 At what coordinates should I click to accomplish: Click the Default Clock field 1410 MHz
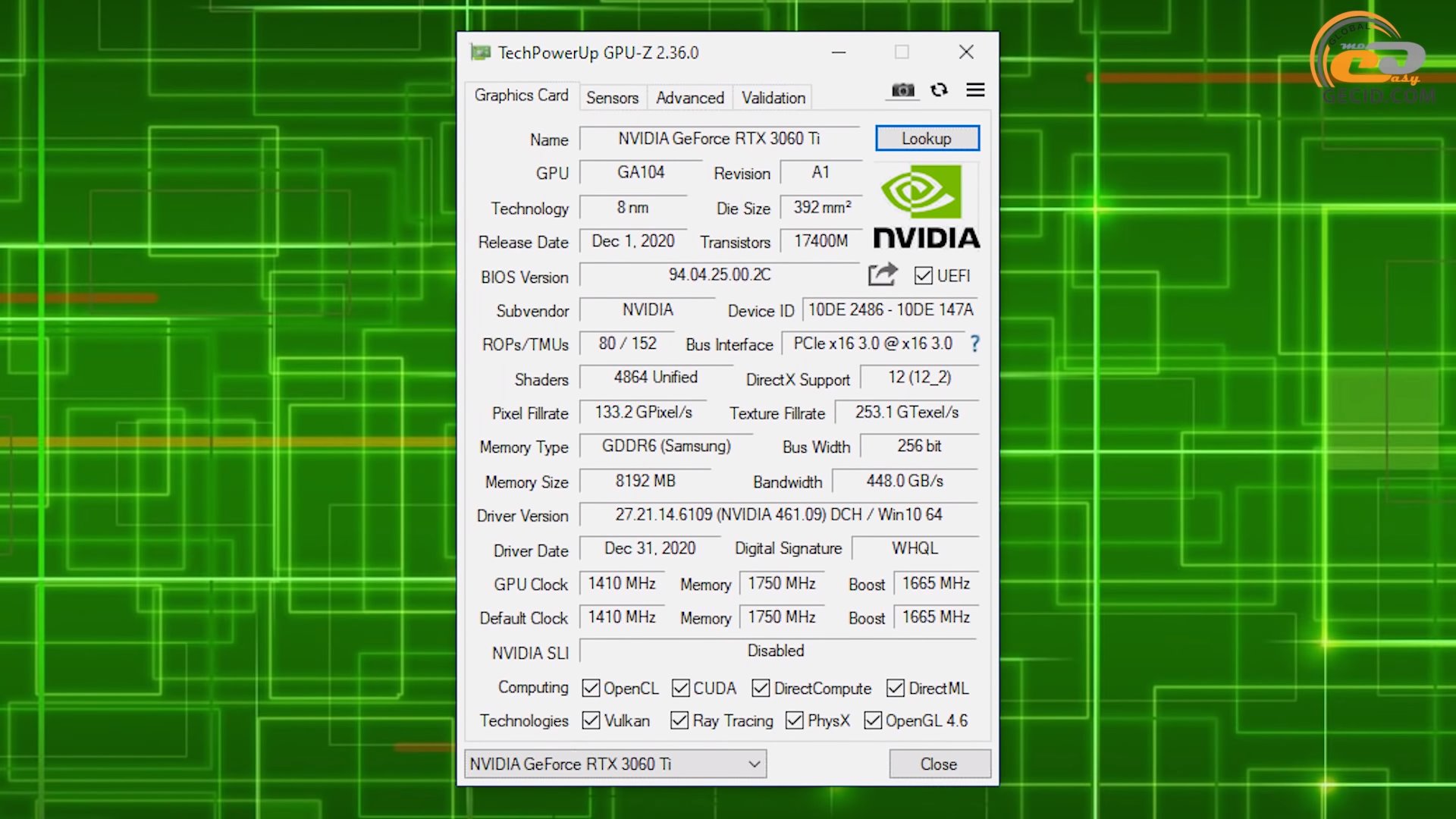622,617
